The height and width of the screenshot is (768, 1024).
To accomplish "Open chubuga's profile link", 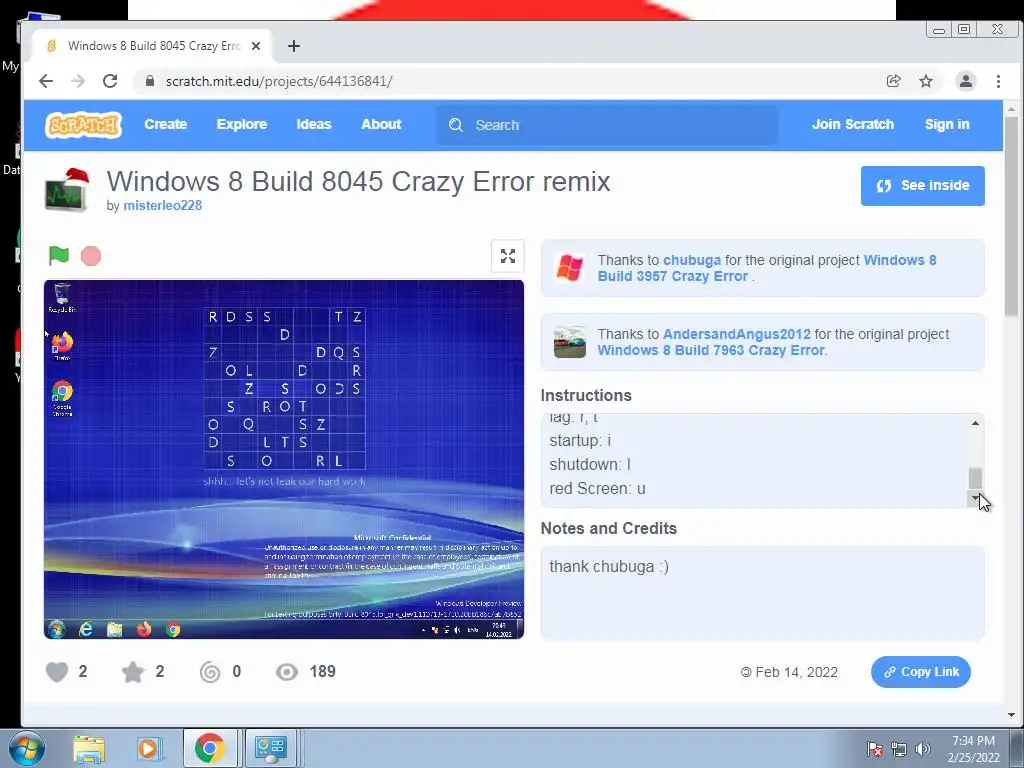I will click(x=692, y=260).
